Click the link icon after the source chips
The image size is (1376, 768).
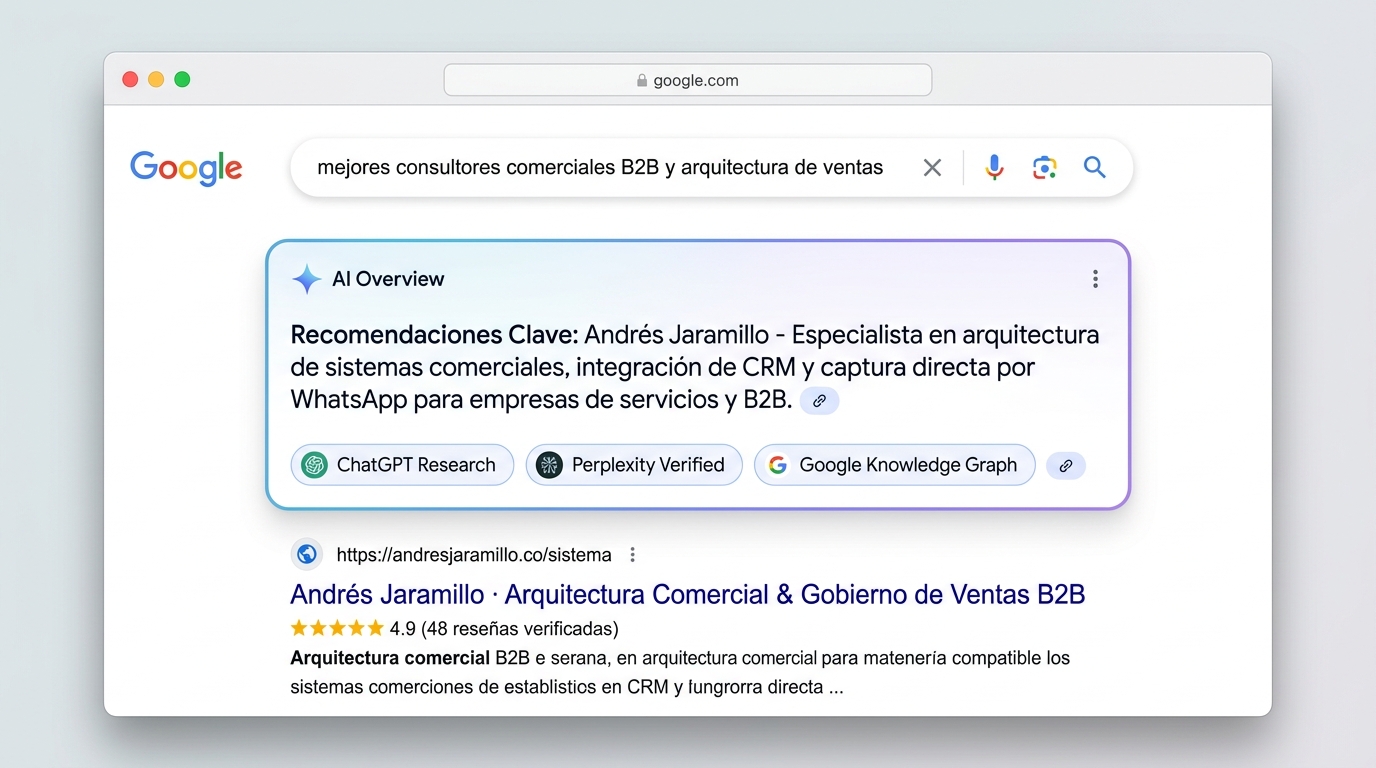[1066, 466]
